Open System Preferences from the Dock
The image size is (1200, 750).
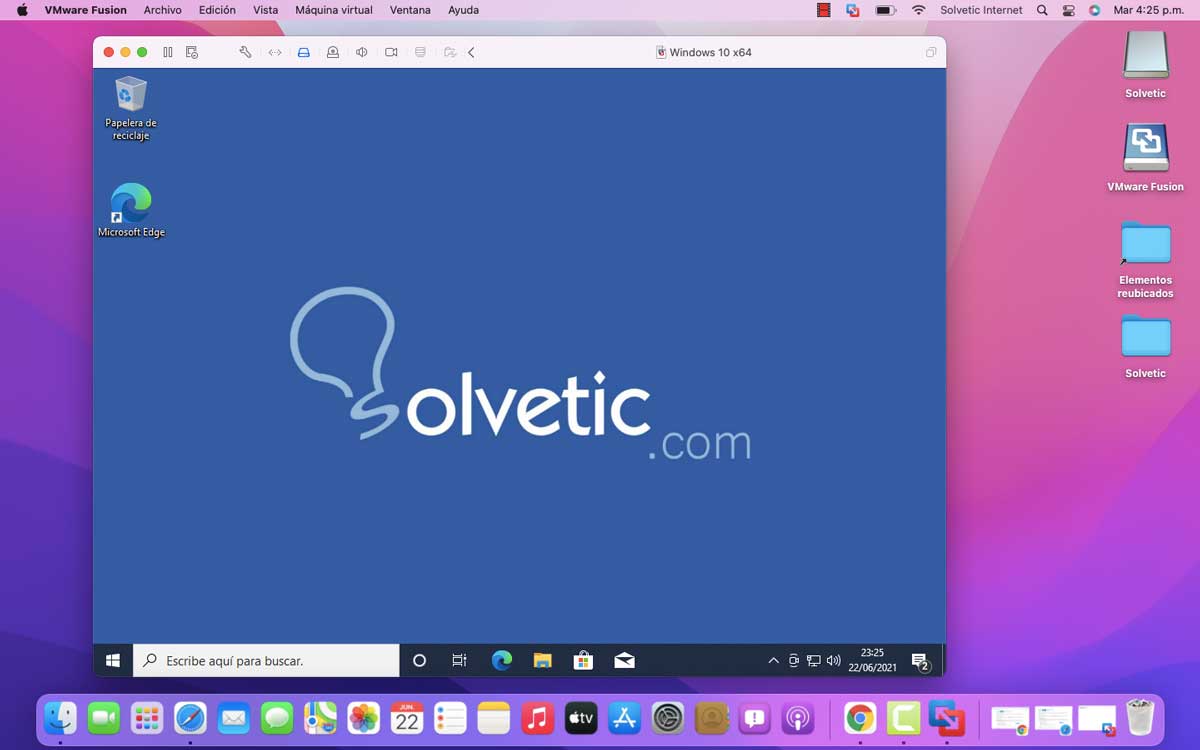(668, 717)
